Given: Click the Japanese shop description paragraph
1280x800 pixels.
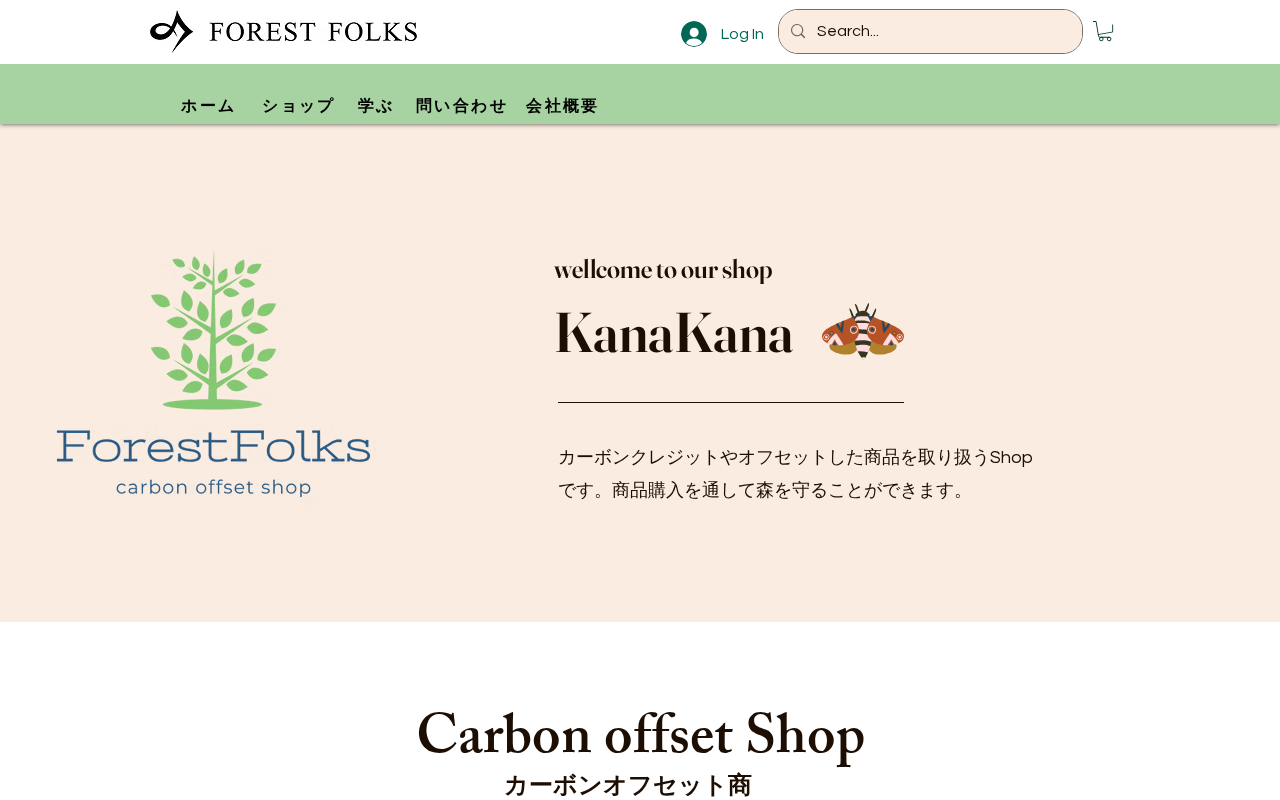Looking at the screenshot, I should (795, 474).
